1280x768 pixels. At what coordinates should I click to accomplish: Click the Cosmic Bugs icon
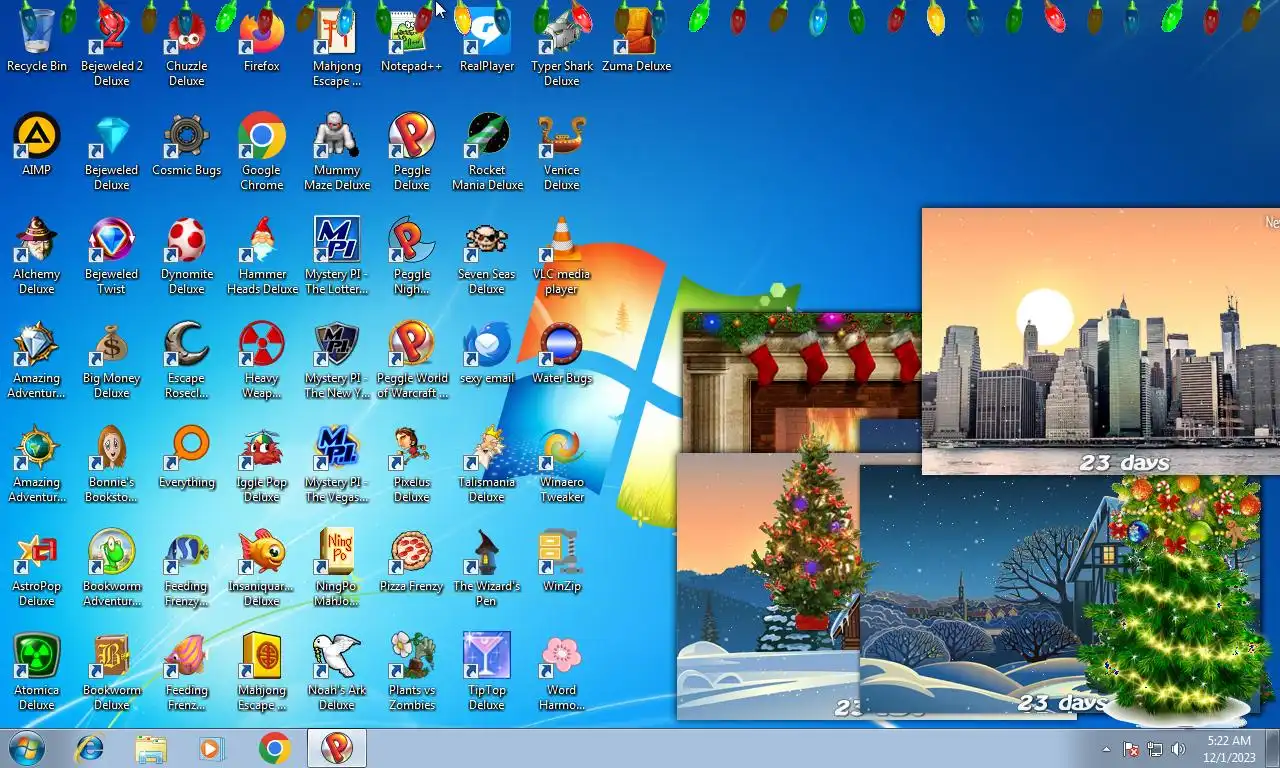(x=187, y=144)
